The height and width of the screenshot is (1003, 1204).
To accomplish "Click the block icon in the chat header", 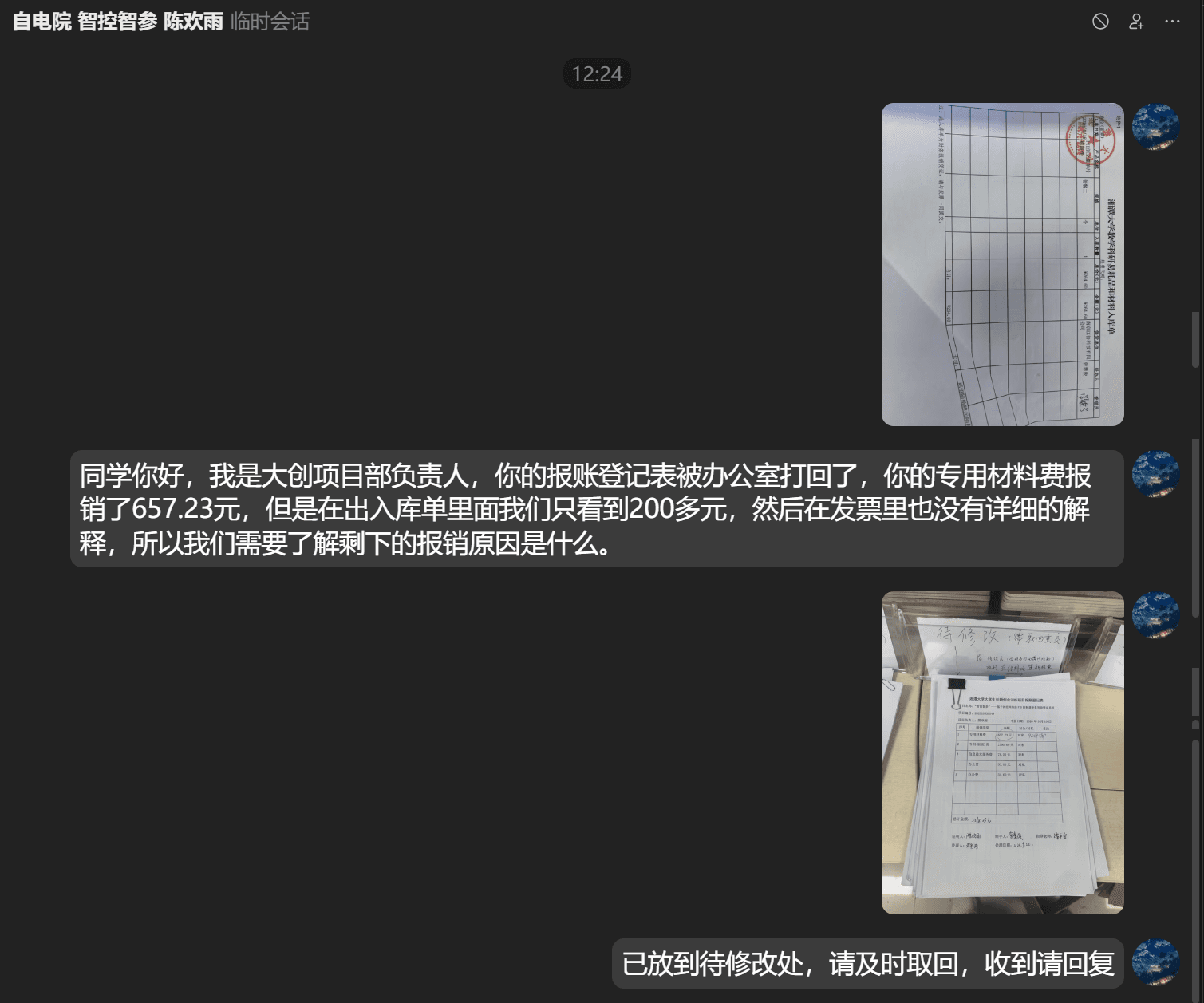I will tap(1100, 22).
